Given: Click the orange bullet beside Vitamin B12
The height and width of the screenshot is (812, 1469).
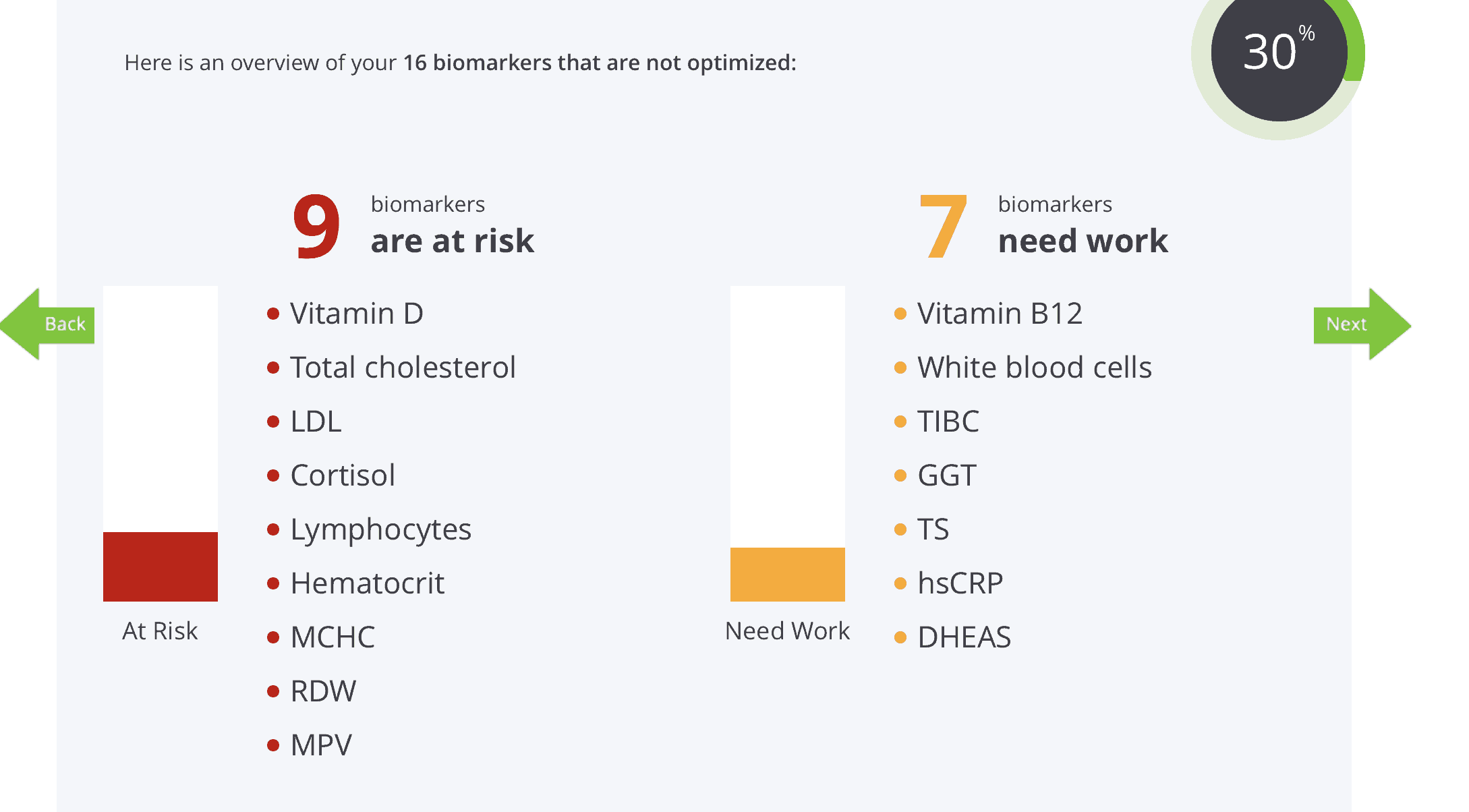Looking at the screenshot, I should [900, 314].
